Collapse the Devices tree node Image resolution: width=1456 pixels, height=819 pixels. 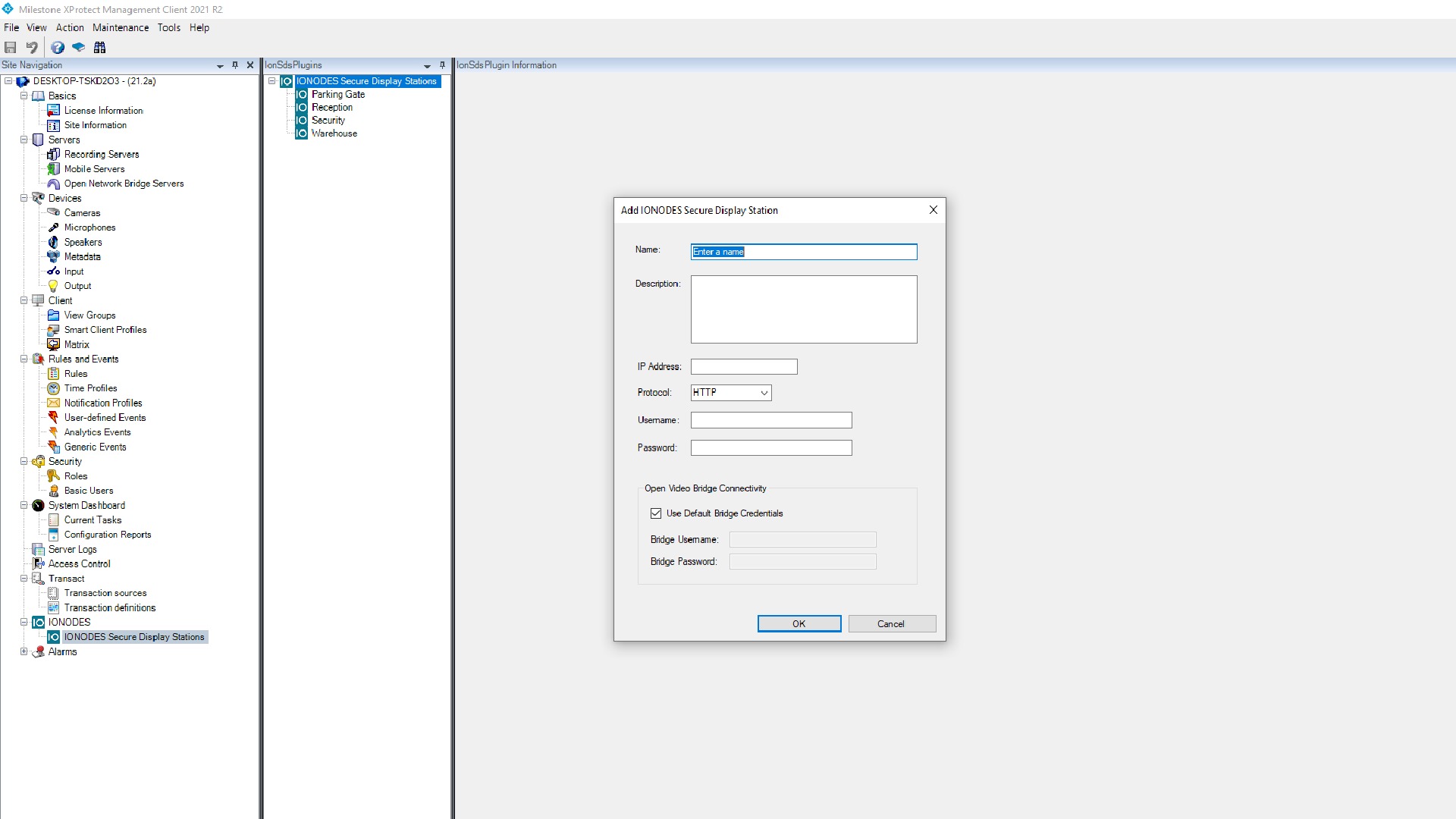(24, 199)
